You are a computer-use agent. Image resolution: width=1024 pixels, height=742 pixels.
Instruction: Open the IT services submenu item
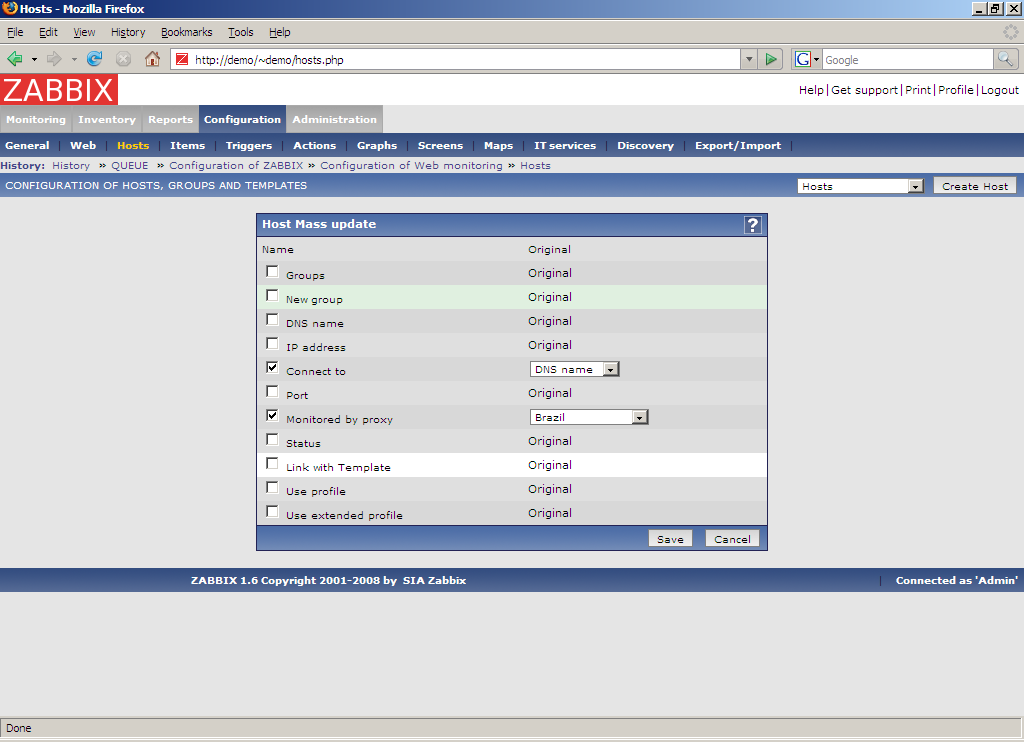click(565, 146)
